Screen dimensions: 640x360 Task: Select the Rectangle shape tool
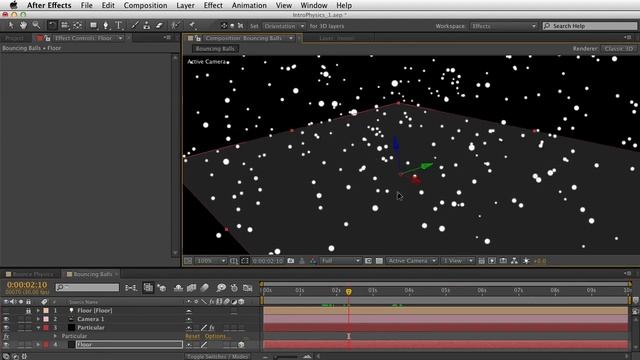coord(93,25)
